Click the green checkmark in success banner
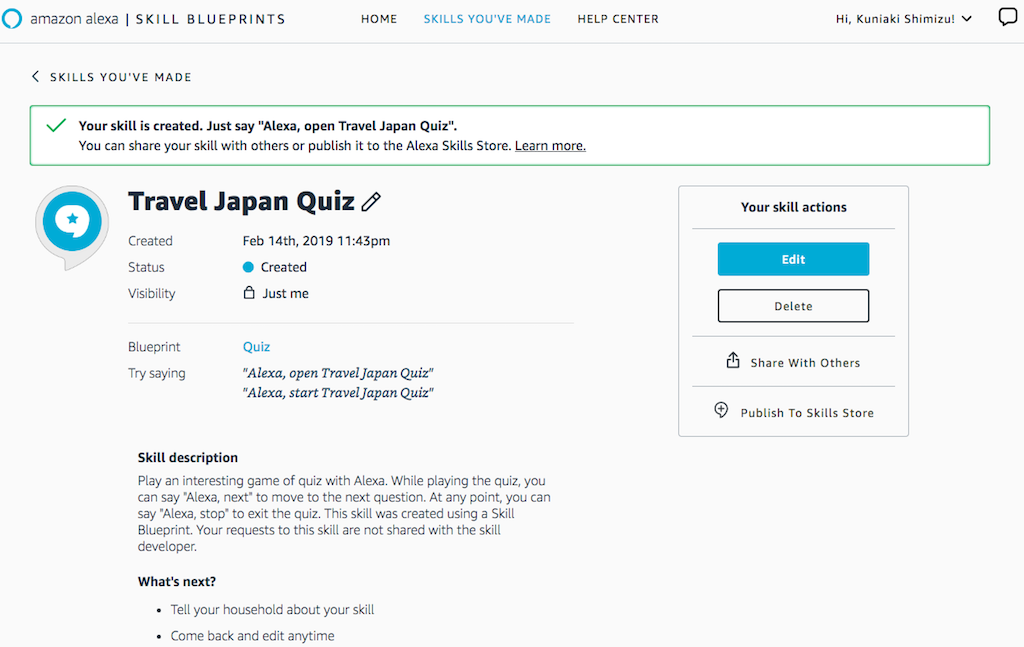The width and height of the screenshot is (1024, 647). (56, 125)
